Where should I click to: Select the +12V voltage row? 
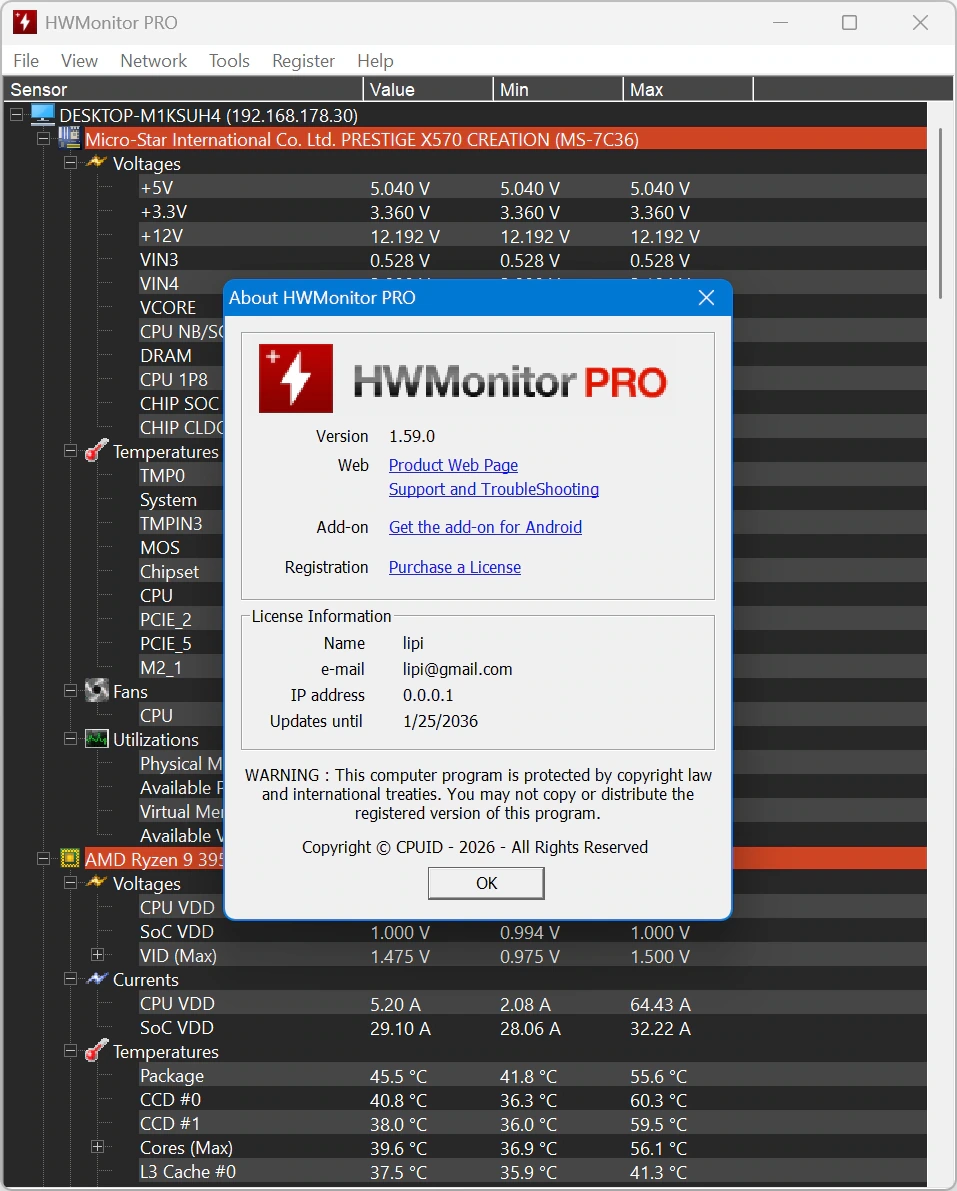click(532, 236)
